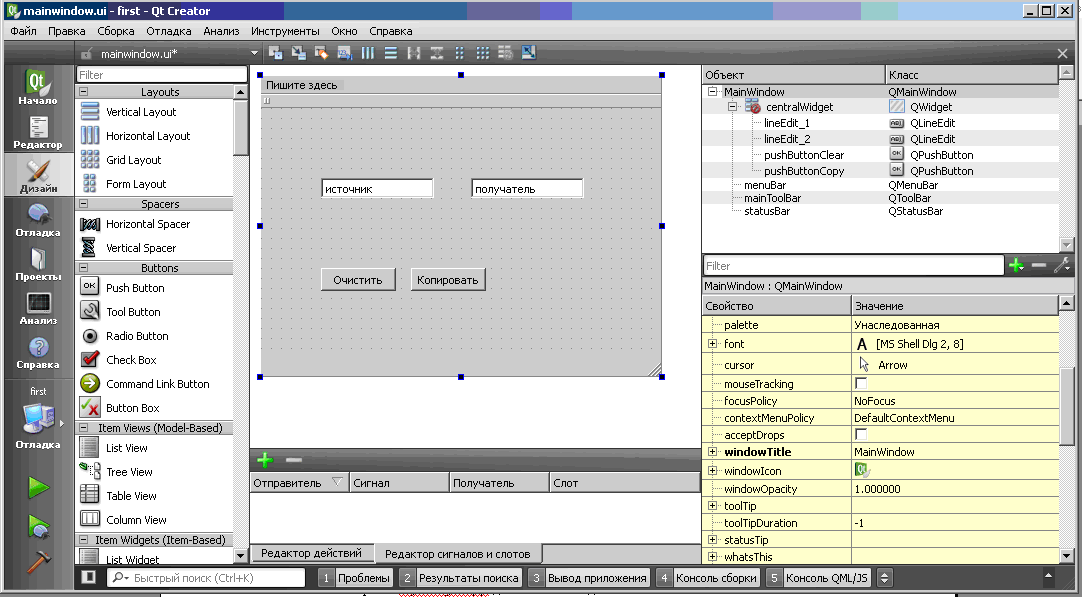Collapse the Layouts widget group
Screen dimensions: 1082x597
pos(83,92)
